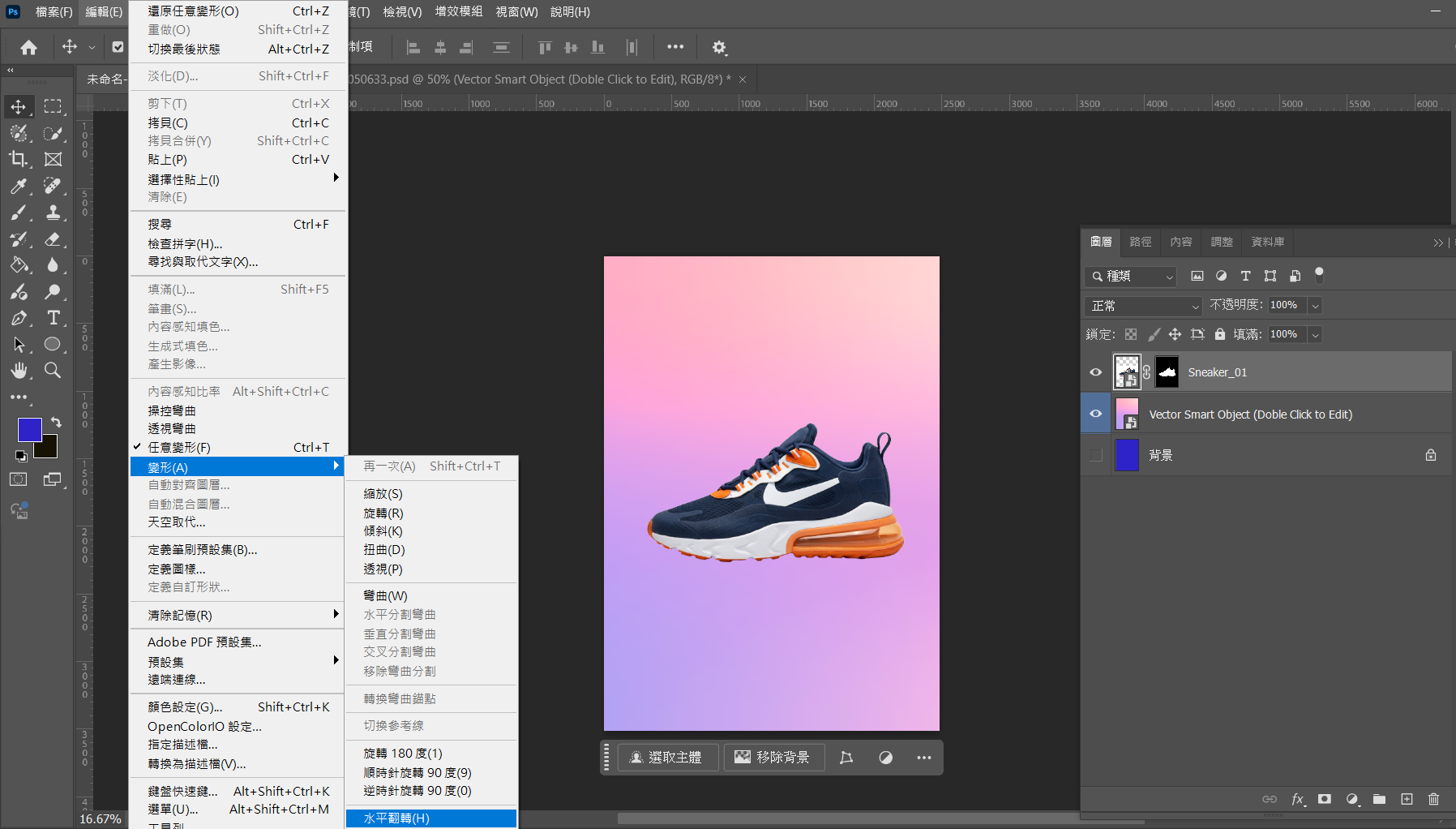
Task: Open the 種類 filter dropdown
Action: pos(1130,277)
